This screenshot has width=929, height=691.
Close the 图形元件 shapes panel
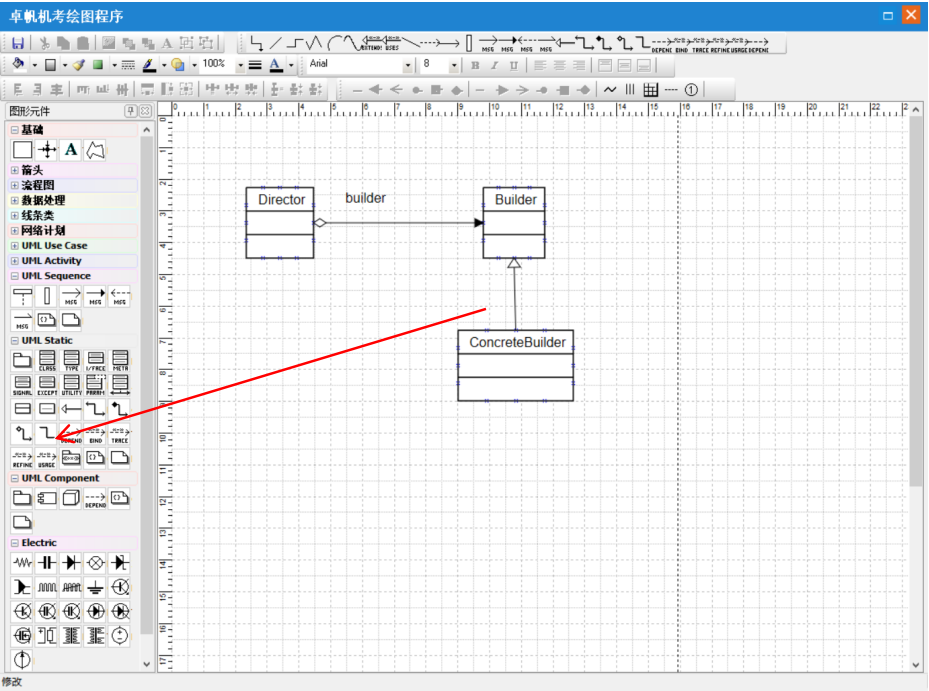[145, 111]
